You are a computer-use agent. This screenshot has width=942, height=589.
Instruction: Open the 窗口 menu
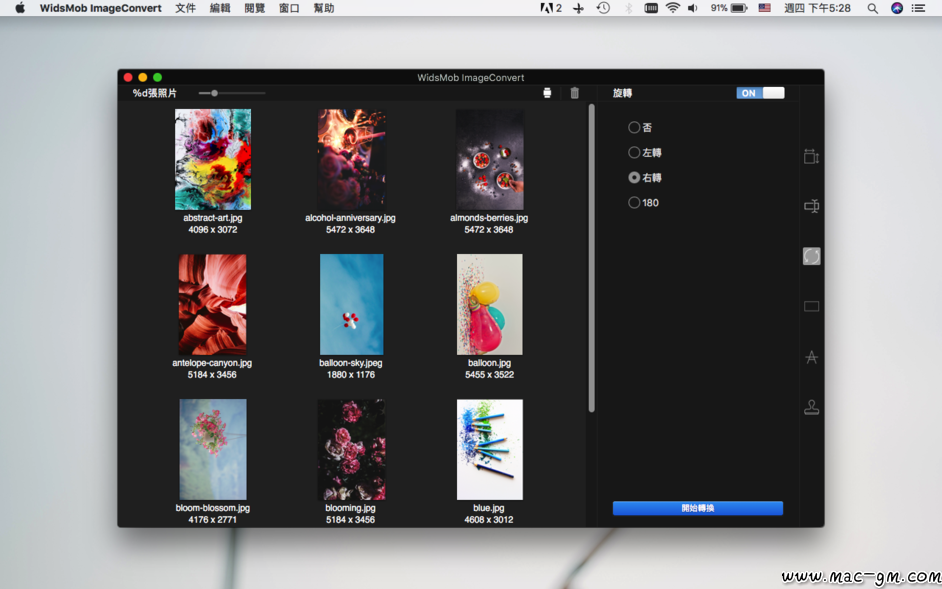[290, 8]
